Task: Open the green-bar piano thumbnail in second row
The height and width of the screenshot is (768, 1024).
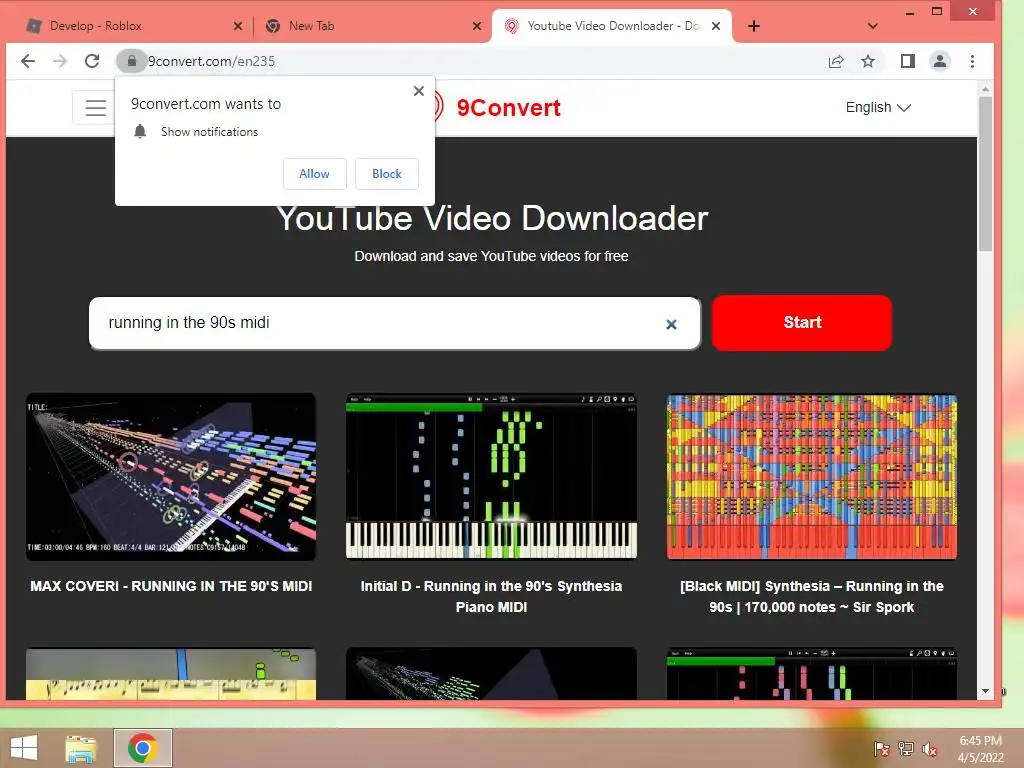Action: (x=812, y=674)
